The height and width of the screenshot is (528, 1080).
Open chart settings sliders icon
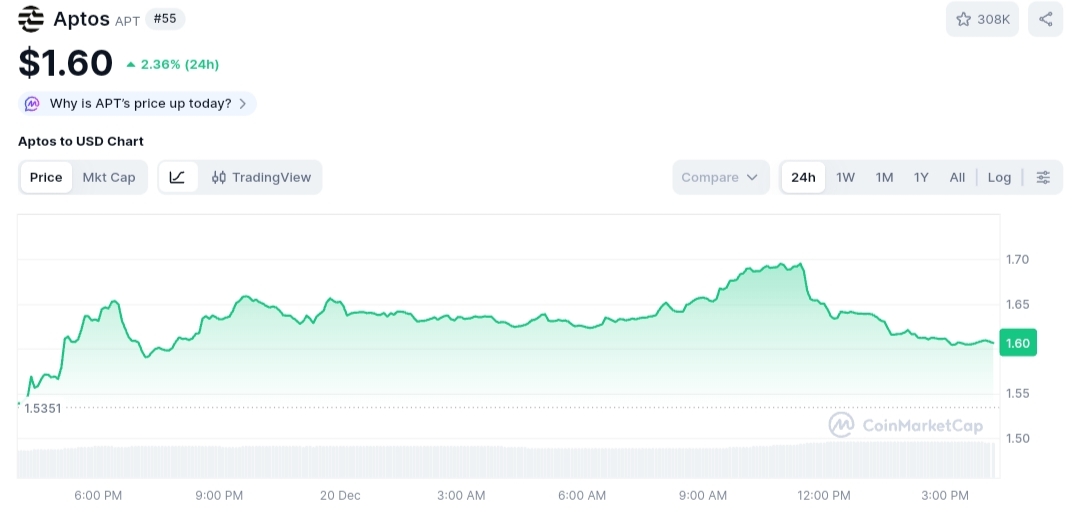coord(1043,178)
